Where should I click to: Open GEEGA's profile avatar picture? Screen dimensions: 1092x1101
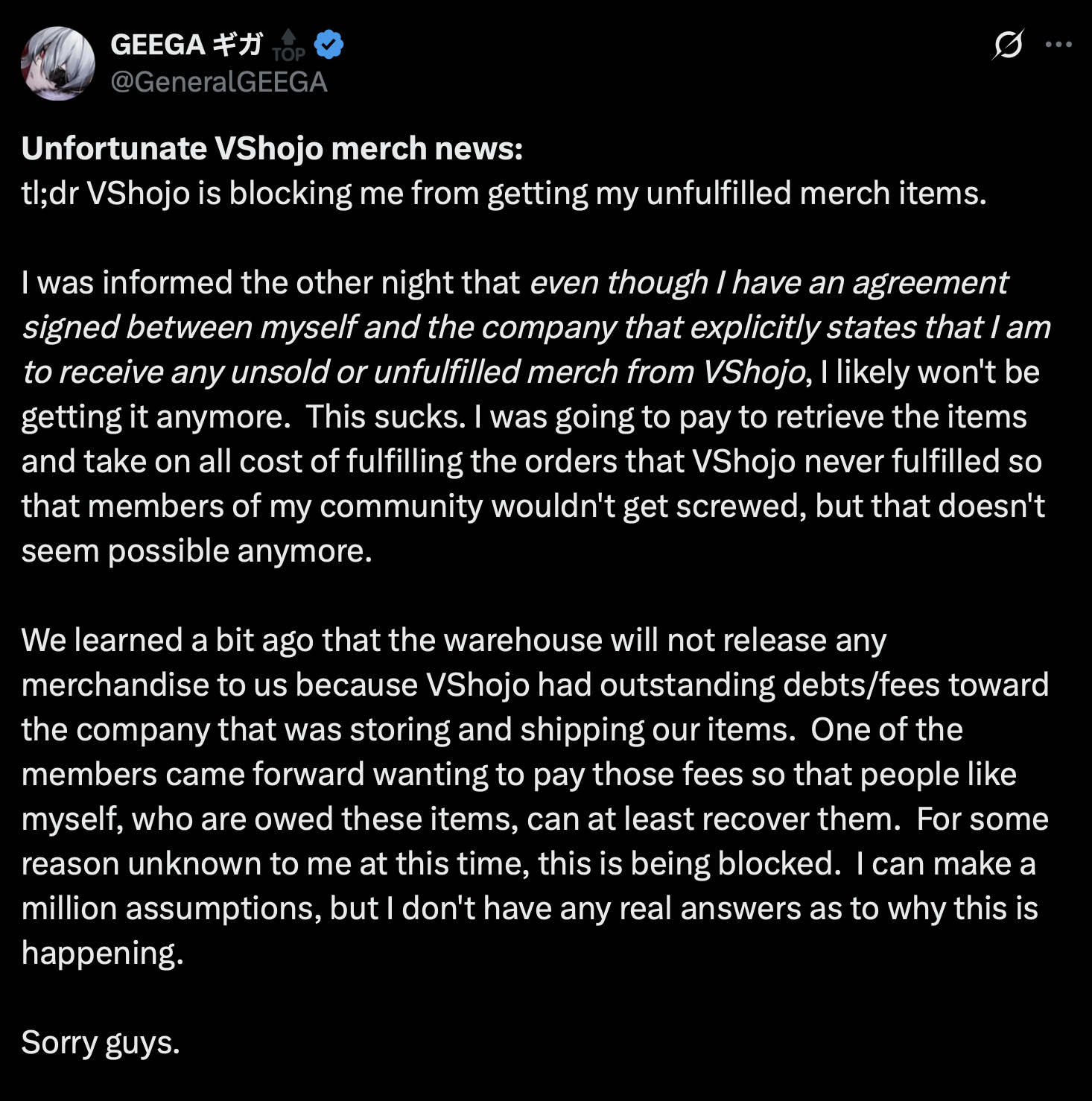(x=58, y=63)
